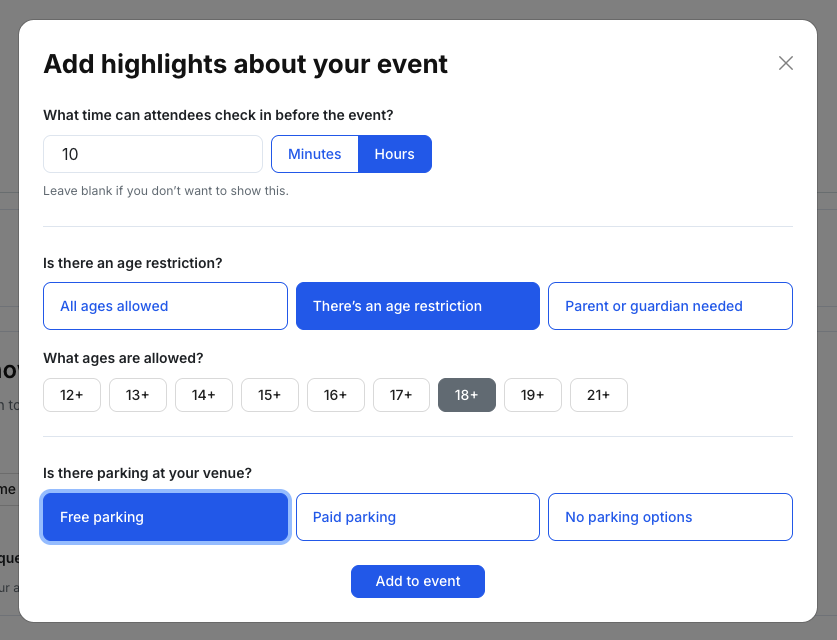Click the selected 18+ age chip

tap(467, 395)
